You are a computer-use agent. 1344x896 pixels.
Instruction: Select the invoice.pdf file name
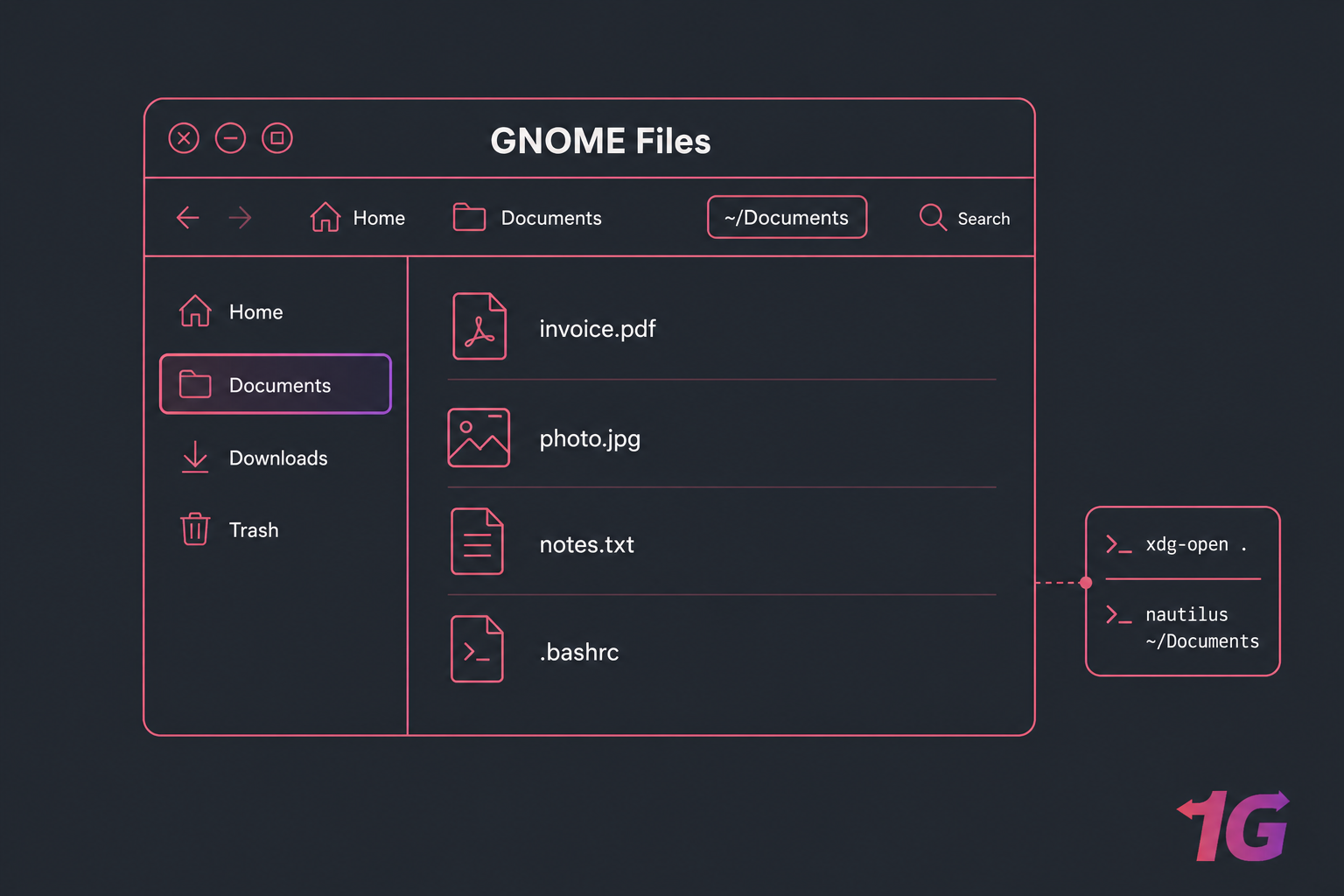point(598,329)
